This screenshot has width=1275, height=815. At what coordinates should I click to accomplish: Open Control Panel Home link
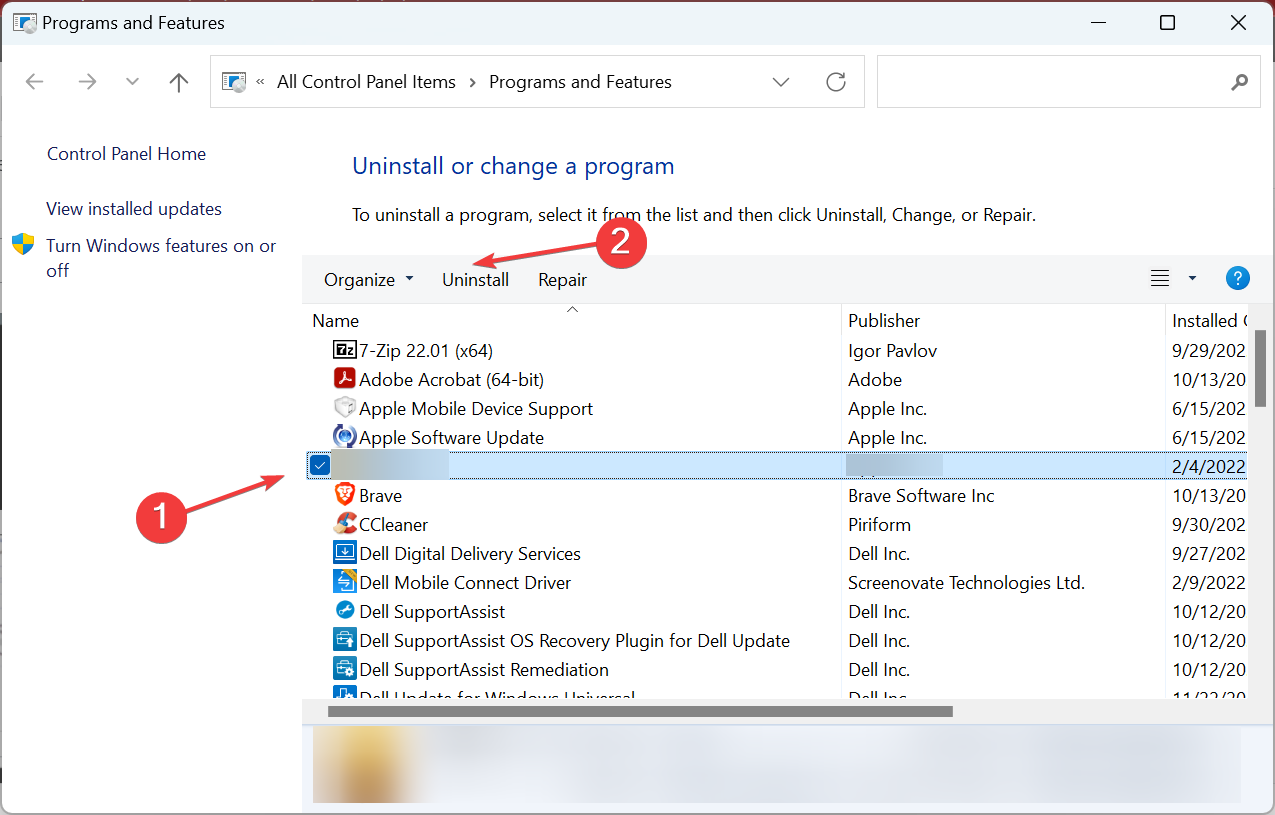click(x=126, y=154)
